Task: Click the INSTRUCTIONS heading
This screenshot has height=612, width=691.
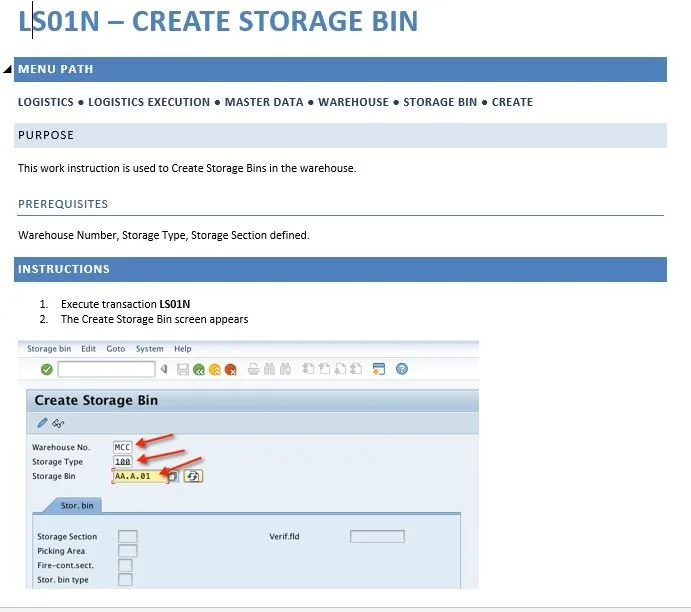Action: [x=64, y=269]
